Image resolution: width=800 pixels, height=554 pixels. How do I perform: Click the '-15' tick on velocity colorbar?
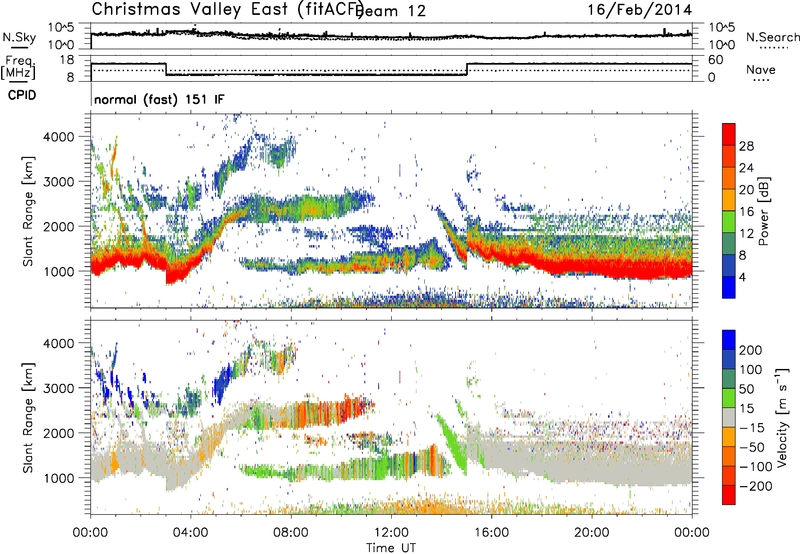[x=752, y=427]
